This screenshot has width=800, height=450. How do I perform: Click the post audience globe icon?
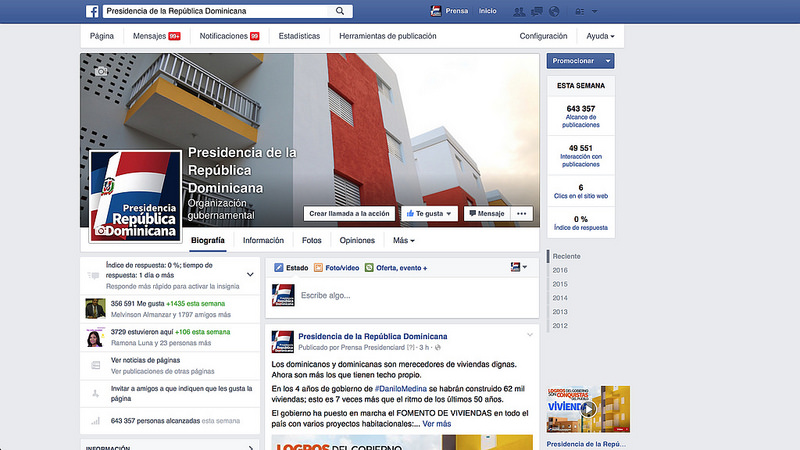tap(438, 347)
